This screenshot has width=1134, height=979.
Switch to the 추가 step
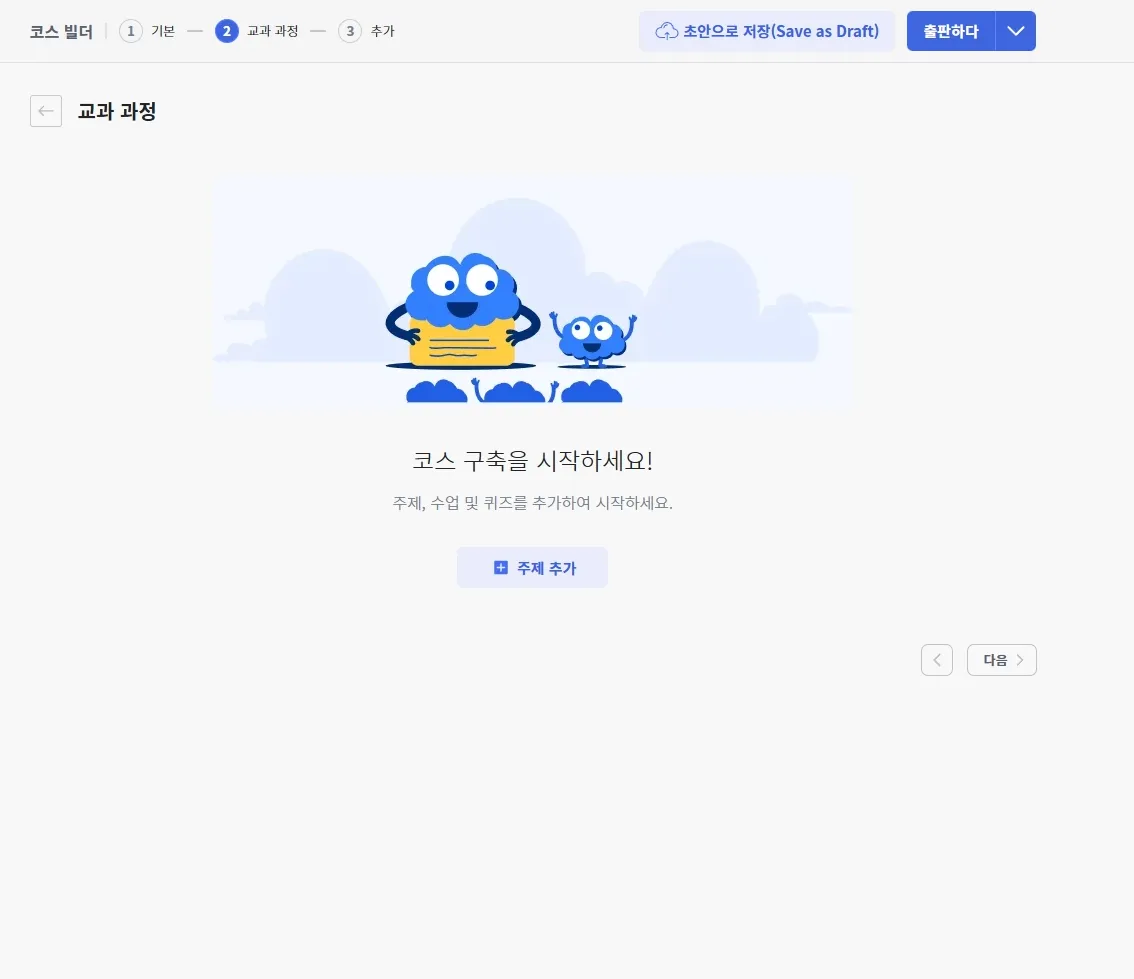[381, 31]
